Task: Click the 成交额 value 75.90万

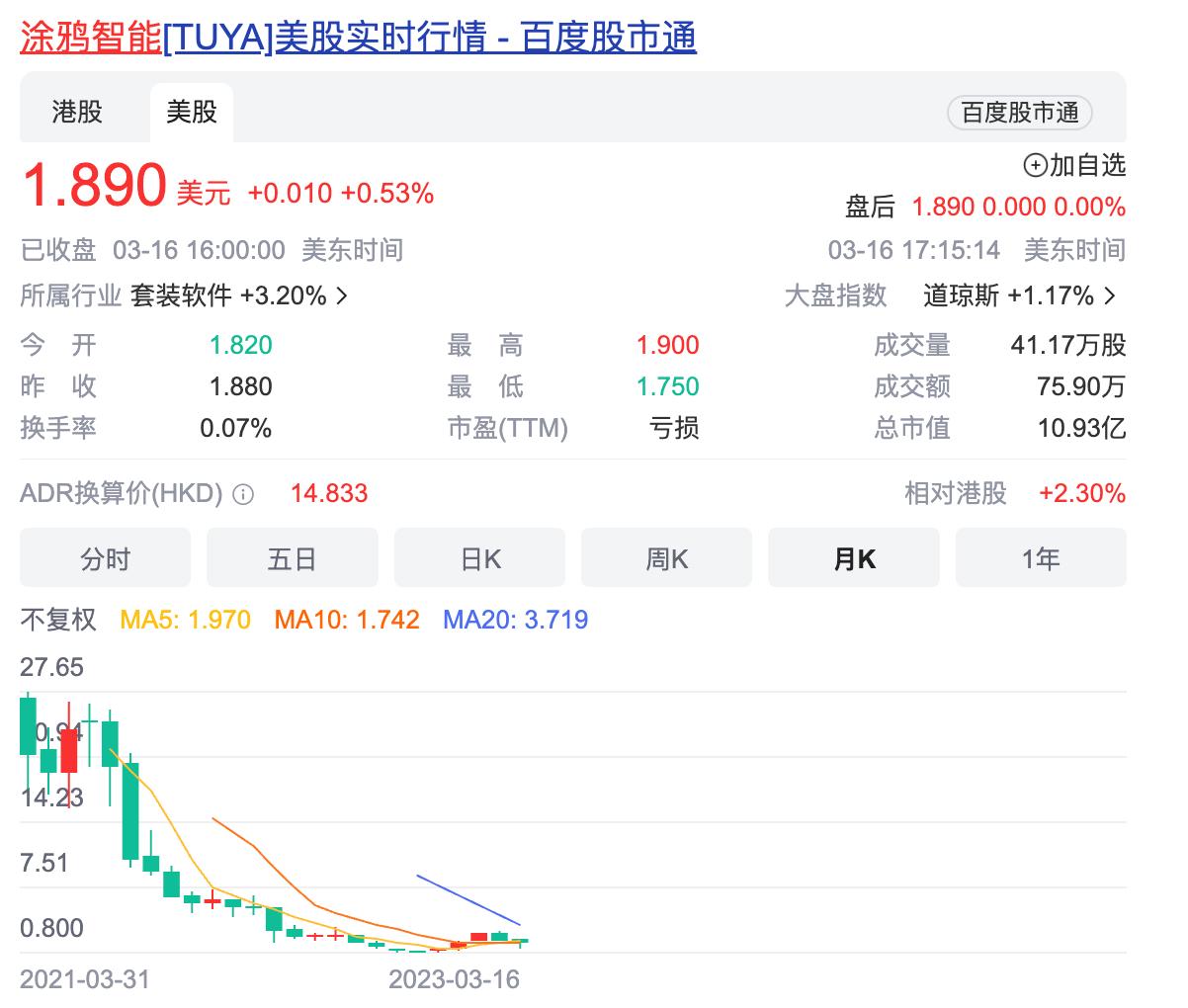Action: (x=1081, y=386)
